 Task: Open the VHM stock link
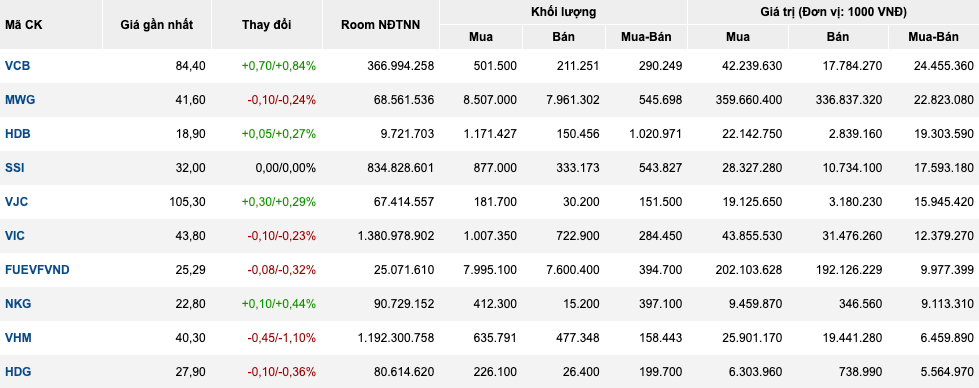18,338
